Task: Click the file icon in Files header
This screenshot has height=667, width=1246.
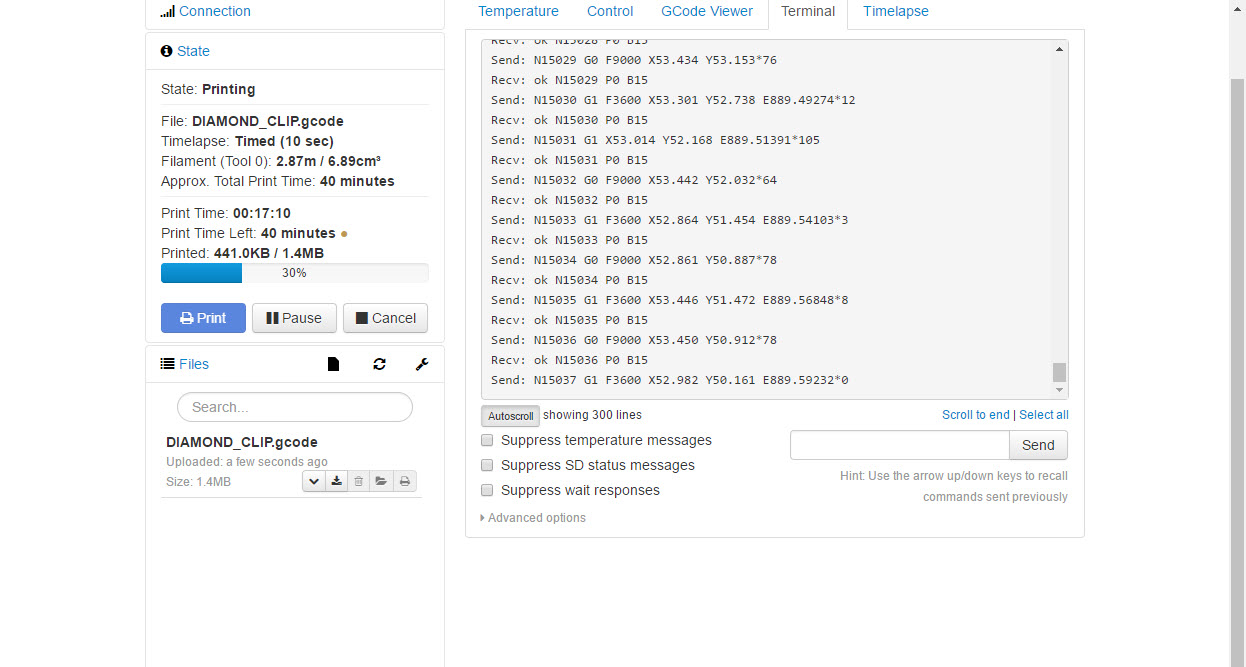Action: coord(333,365)
